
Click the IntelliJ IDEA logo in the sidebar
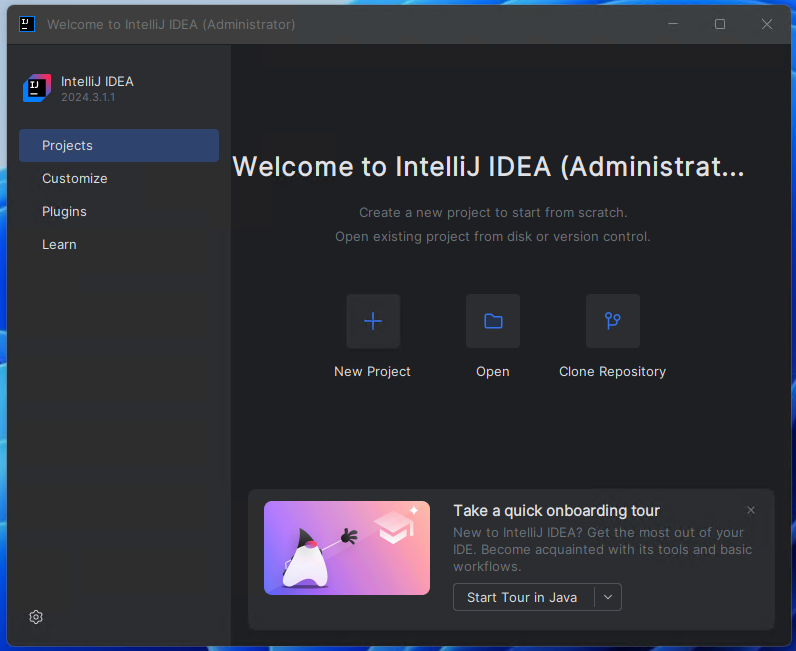[37, 88]
